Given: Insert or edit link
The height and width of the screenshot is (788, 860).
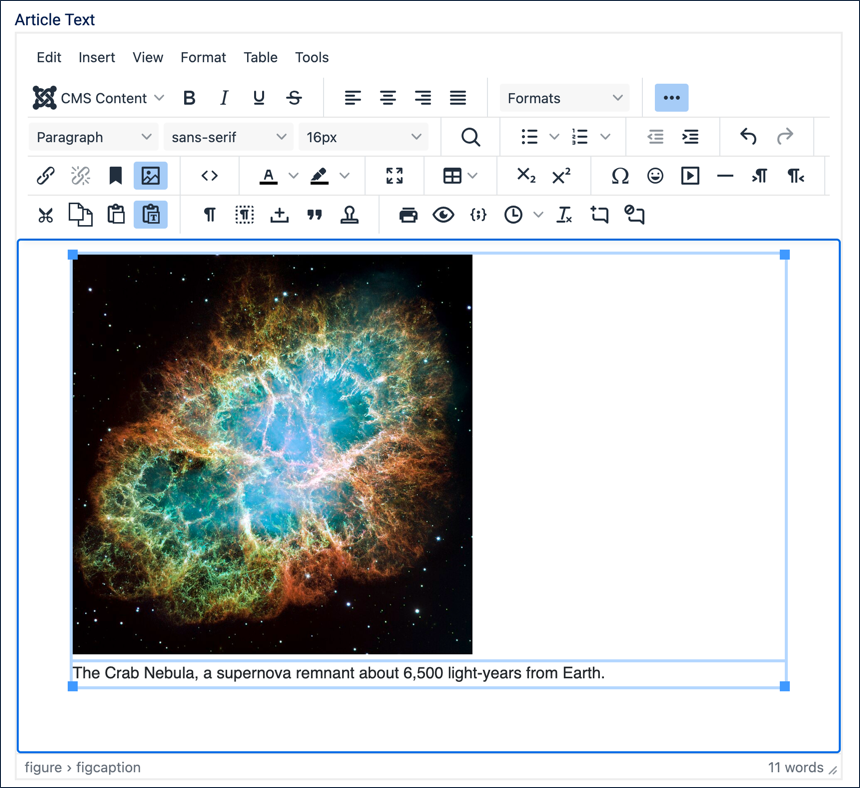Looking at the screenshot, I should pos(46,176).
